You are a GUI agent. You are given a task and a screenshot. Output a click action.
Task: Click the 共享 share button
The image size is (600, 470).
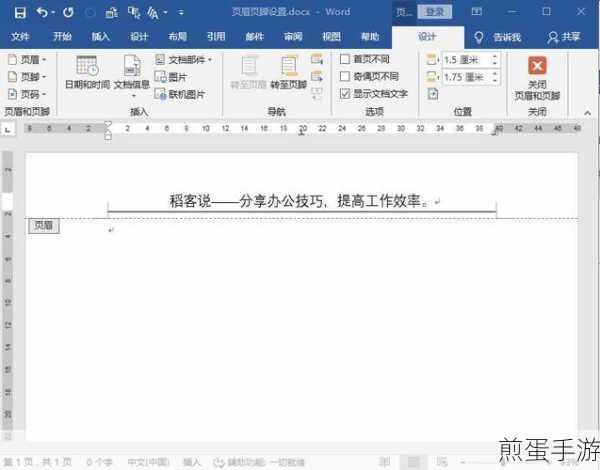[x=564, y=37]
